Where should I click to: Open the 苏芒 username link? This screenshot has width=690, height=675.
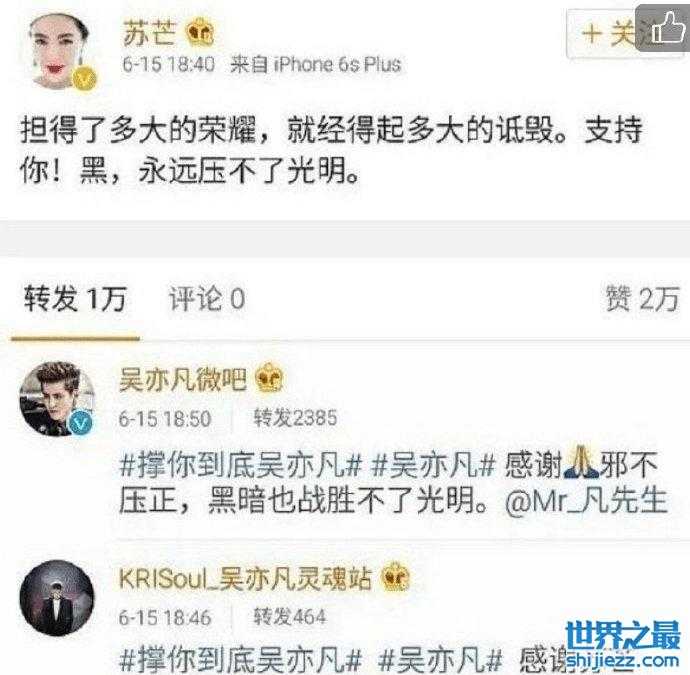(x=149, y=33)
